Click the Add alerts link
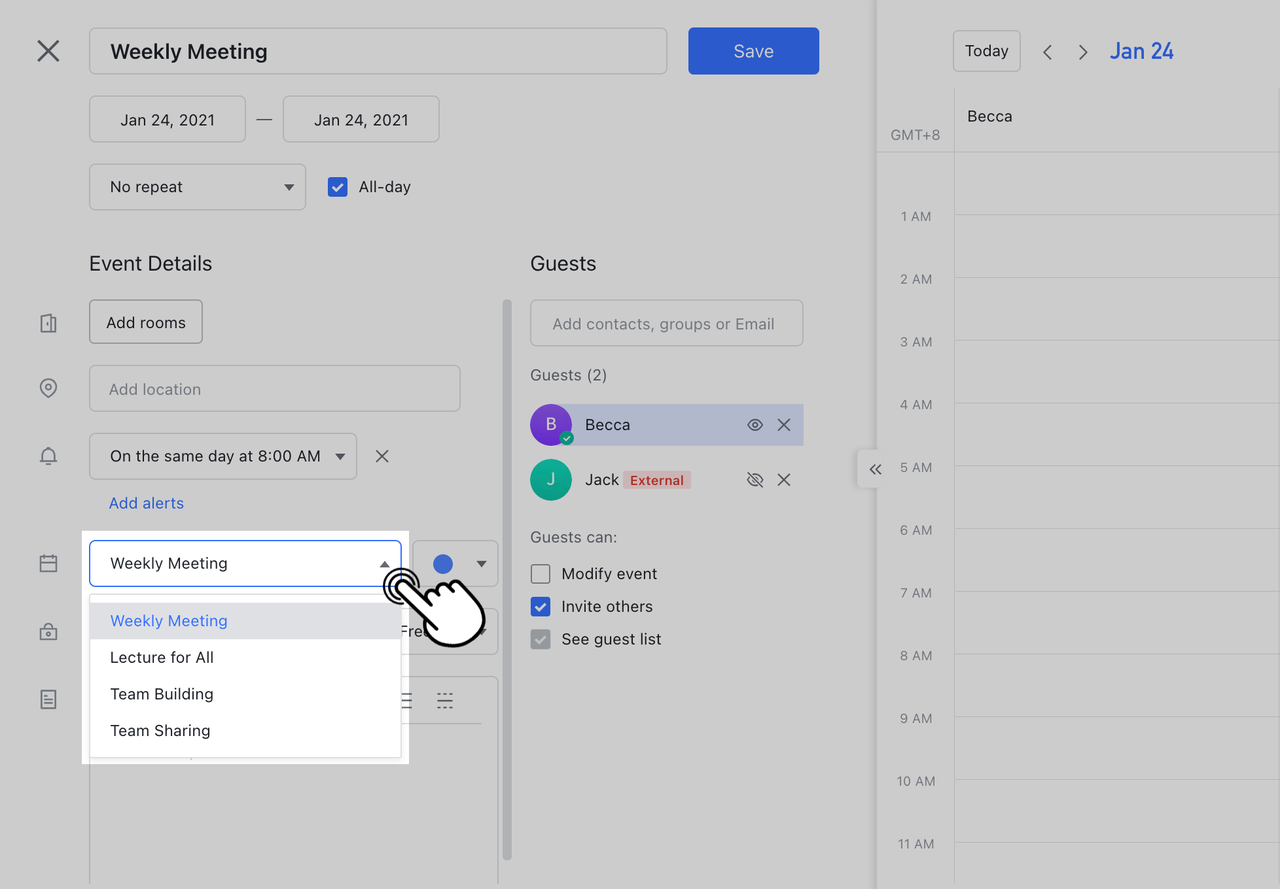Image resolution: width=1280 pixels, height=889 pixels. click(x=146, y=503)
